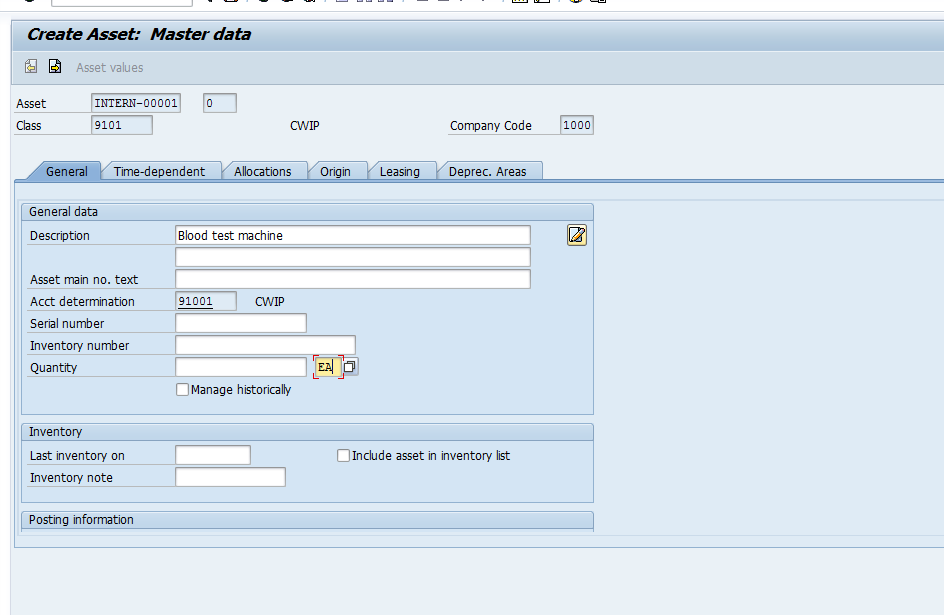Go to the previous tab page icon

point(31,67)
